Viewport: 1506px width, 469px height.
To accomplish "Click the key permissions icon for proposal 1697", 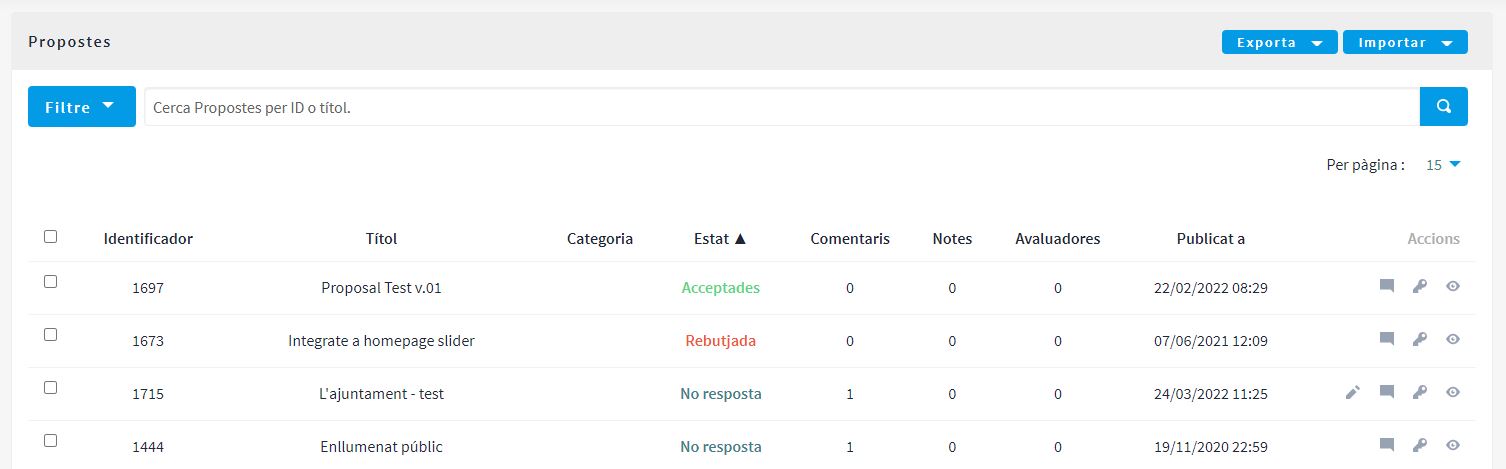I will click(1419, 287).
